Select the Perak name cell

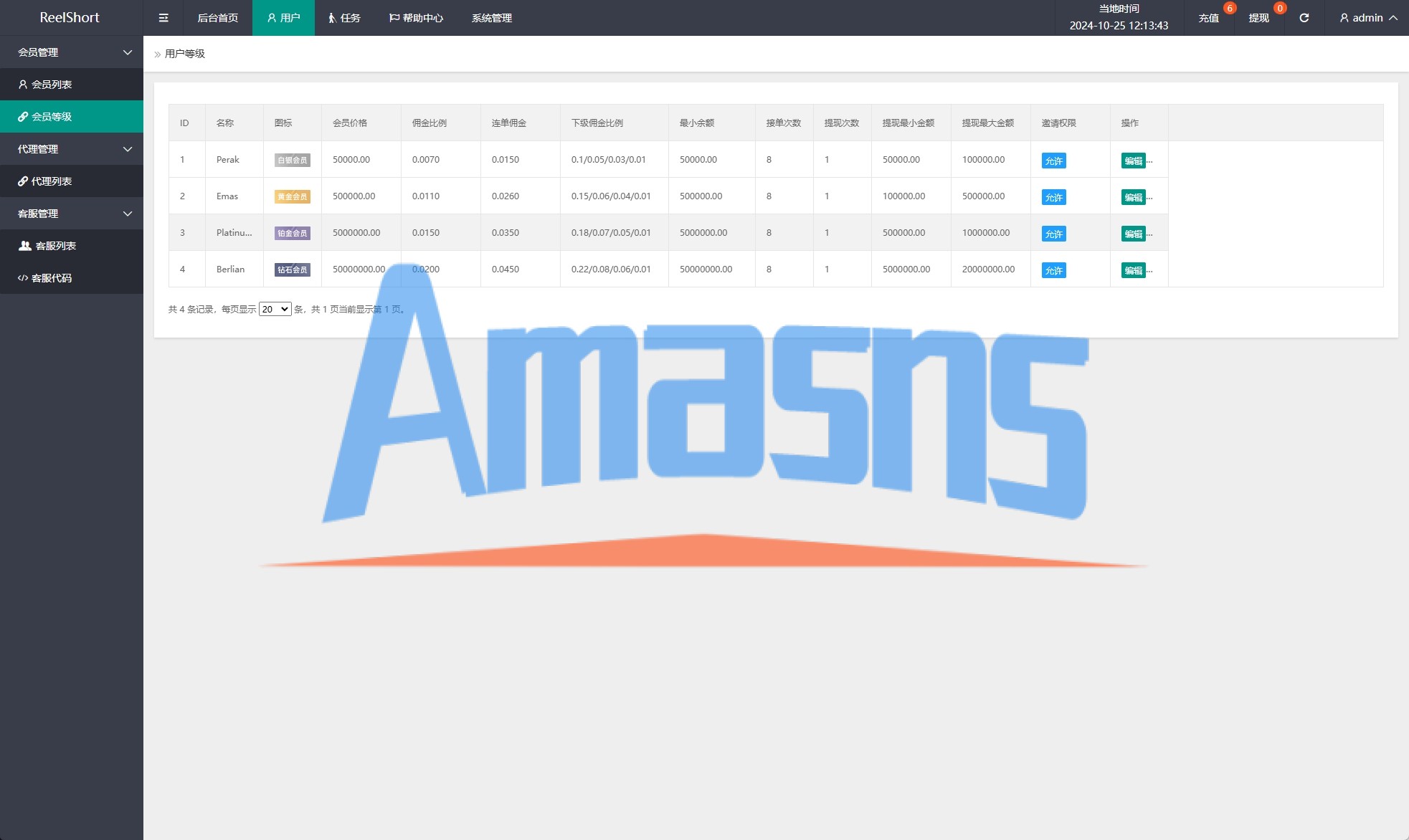[x=234, y=160]
